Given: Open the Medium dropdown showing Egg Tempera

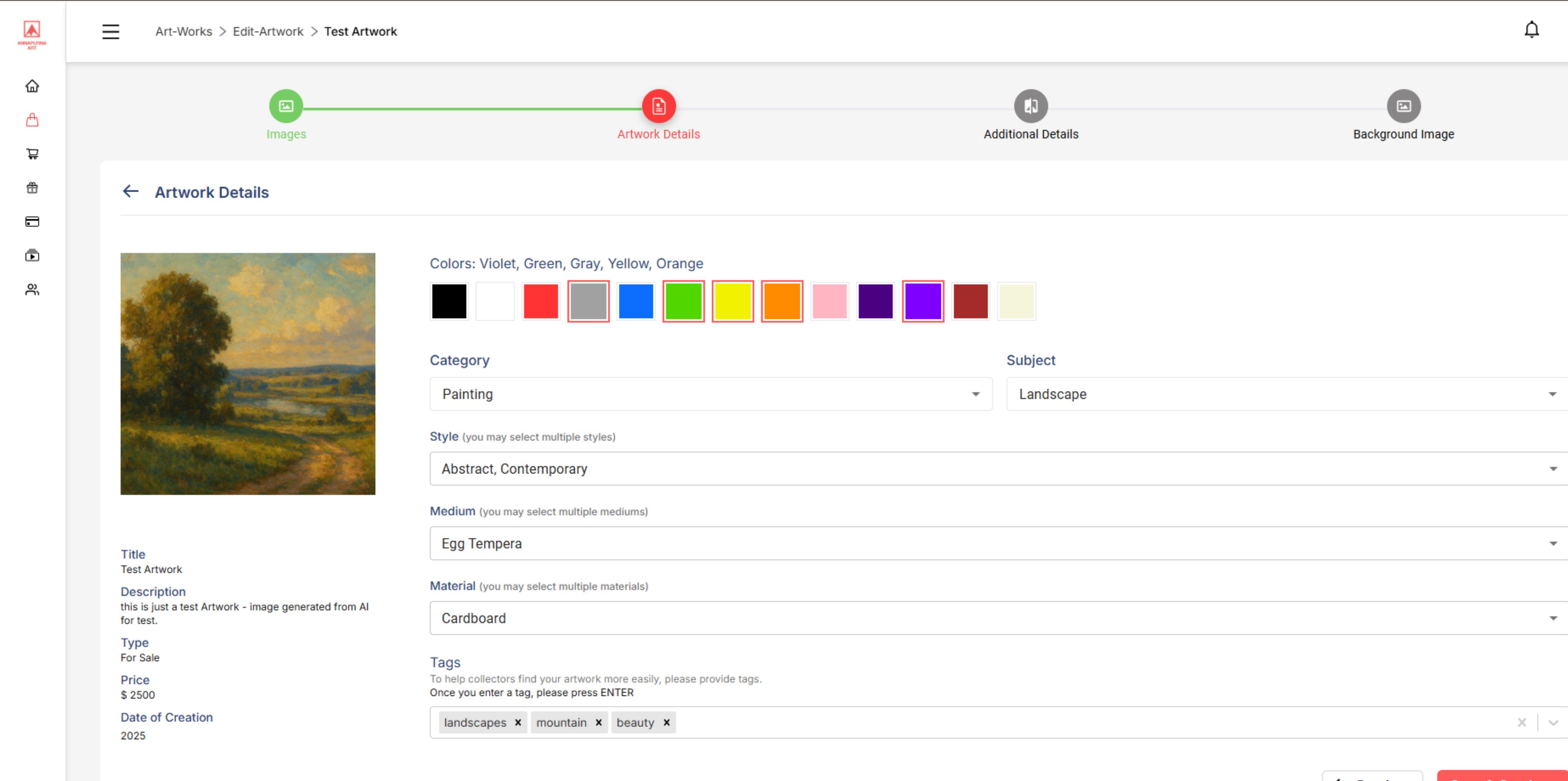Looking at the screenshot, I should (x=999, y=544).
